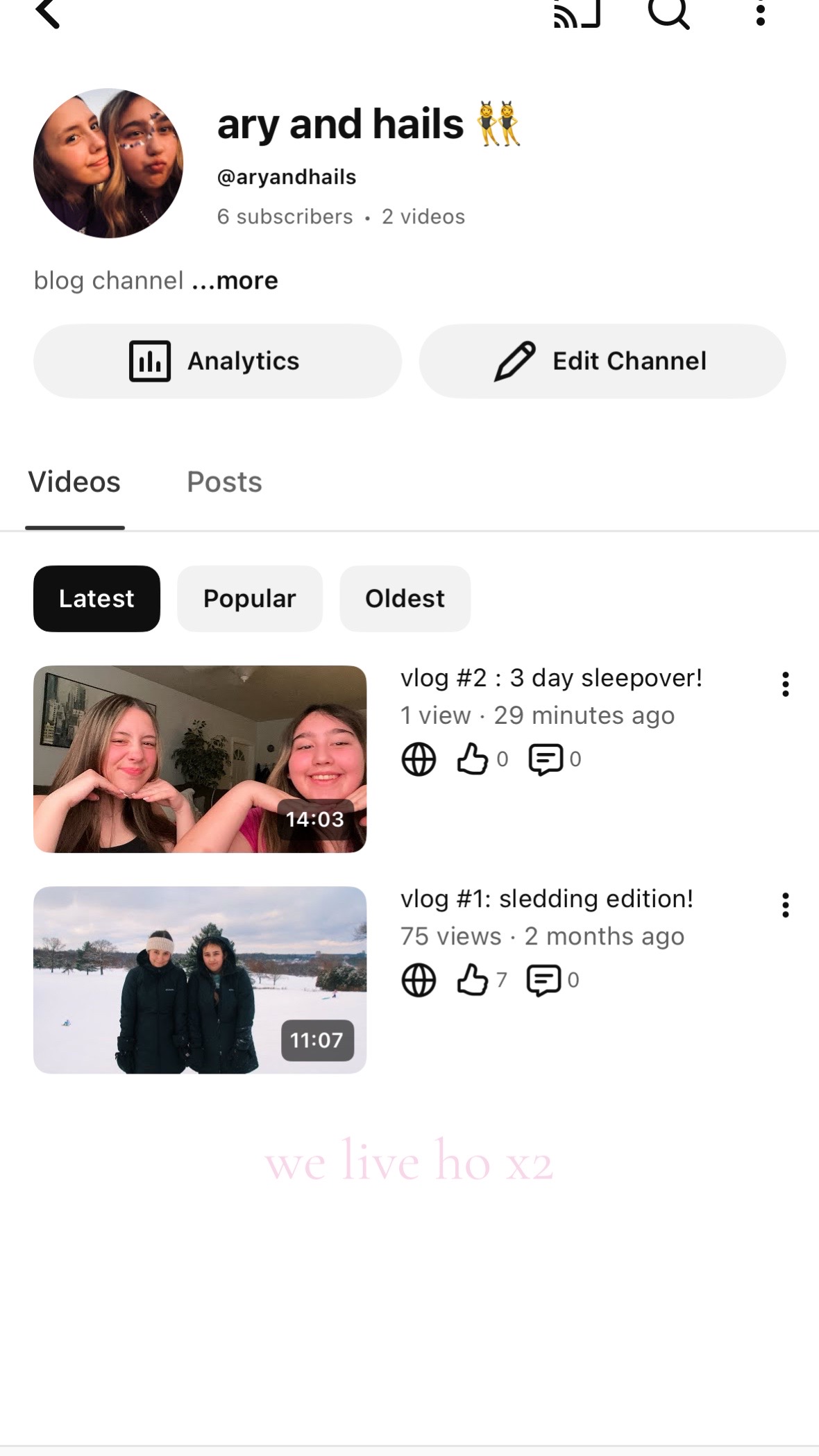Play the 11:07 sledding vlog thumbnail

pyautogui.click(x=200, y=980)
